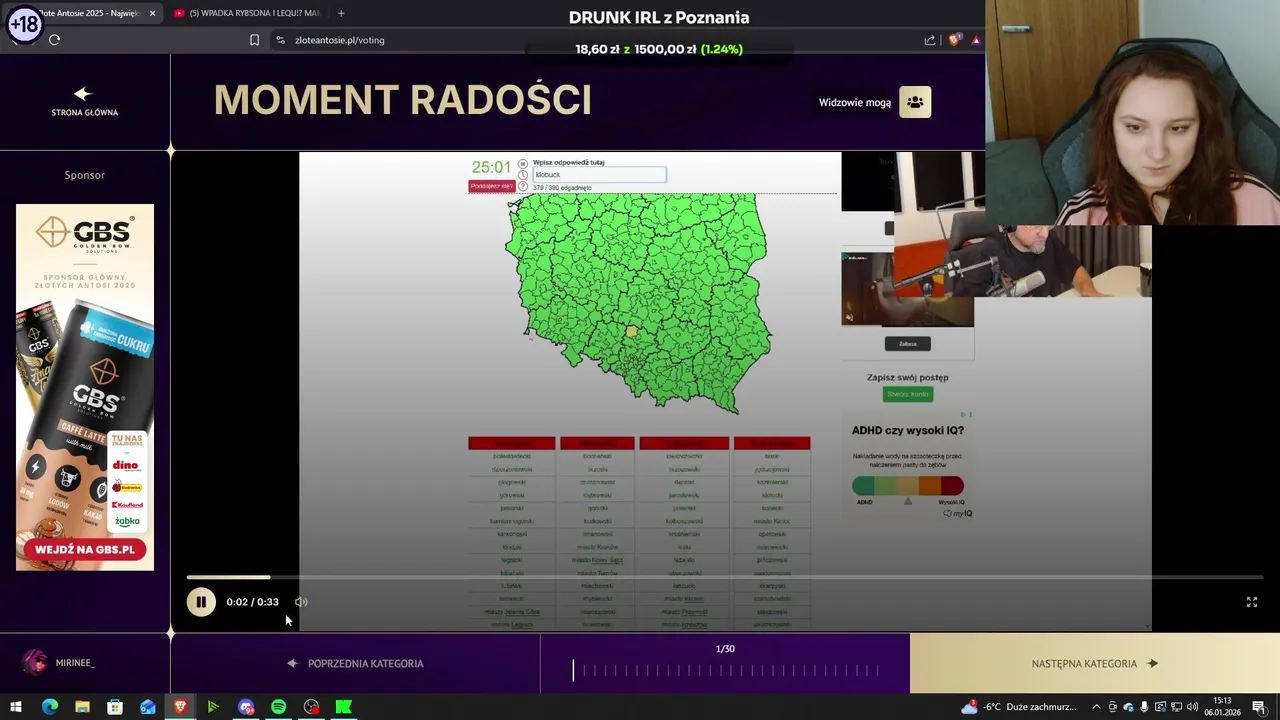Enter fullscreen on the video player
Viewport: 1280px width, 720px height.
(x=1251, y=602)
